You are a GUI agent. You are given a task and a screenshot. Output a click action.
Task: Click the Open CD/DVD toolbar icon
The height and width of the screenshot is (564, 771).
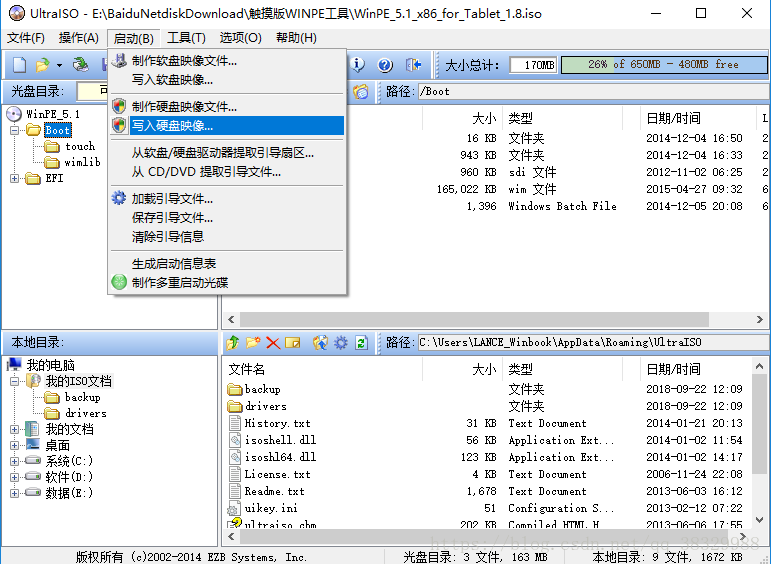pyautogui.click(x=81, y=65)
